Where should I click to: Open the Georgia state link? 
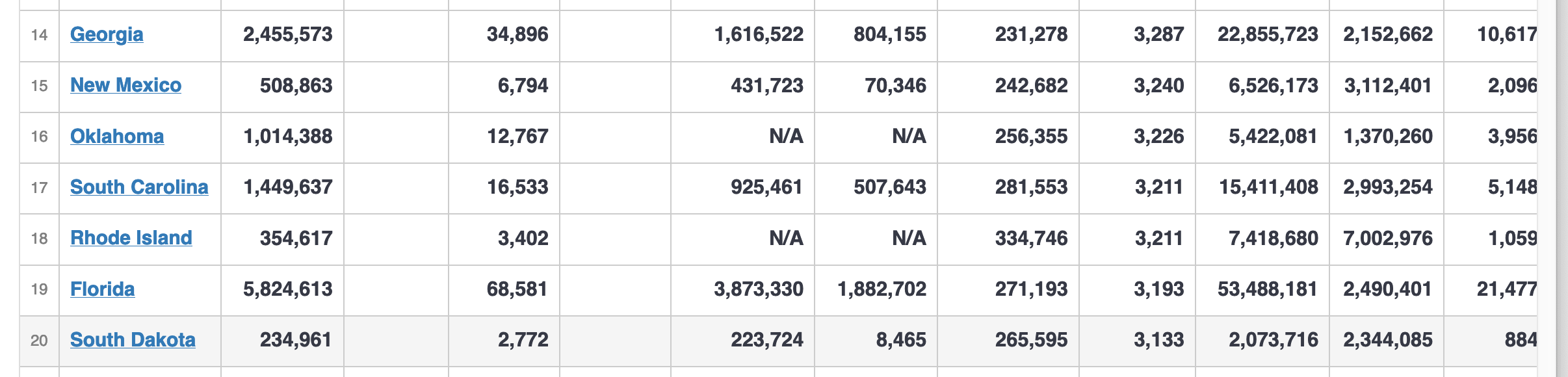pyautogui.click(x=107, y=34)
